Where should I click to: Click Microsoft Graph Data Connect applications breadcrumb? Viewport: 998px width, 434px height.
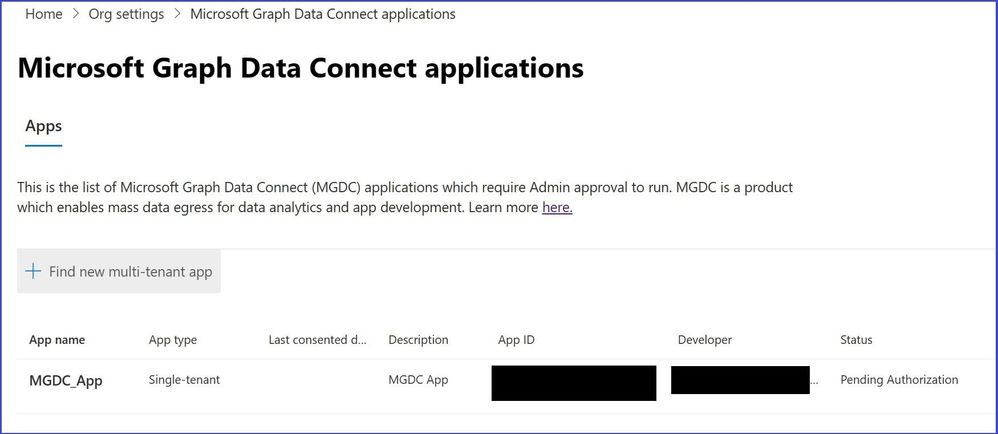pos(322,14)
